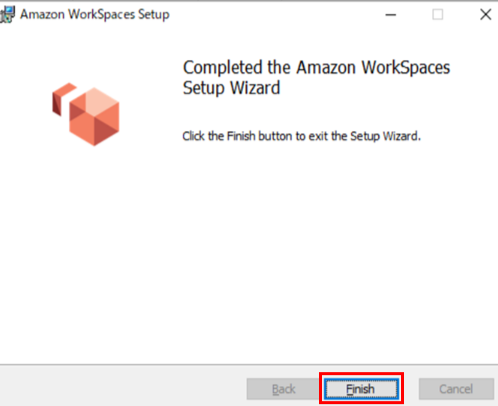Click the 'Setup Wizard' second heading line

click(x=231, y=88)
